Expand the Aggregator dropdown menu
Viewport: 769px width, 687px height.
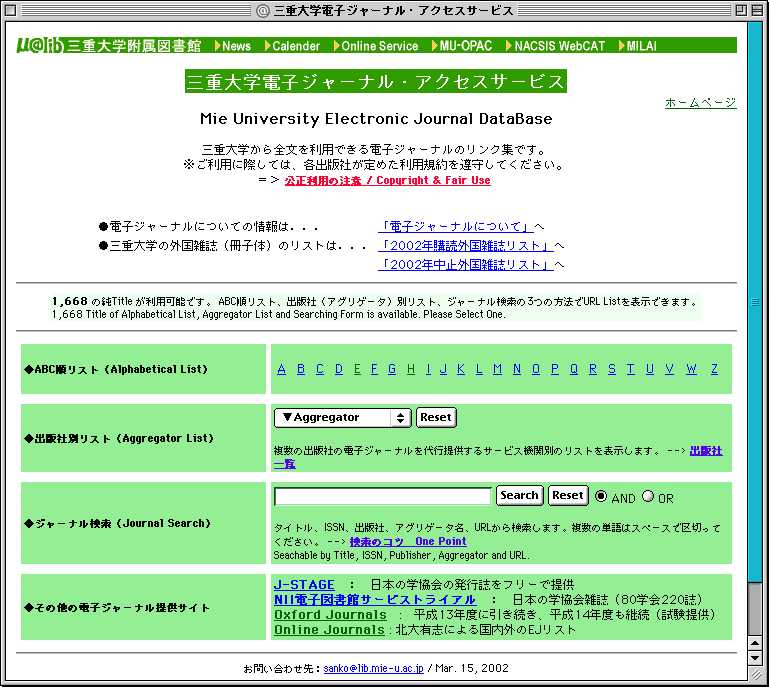pyautogui.click(x=342, y=418)
